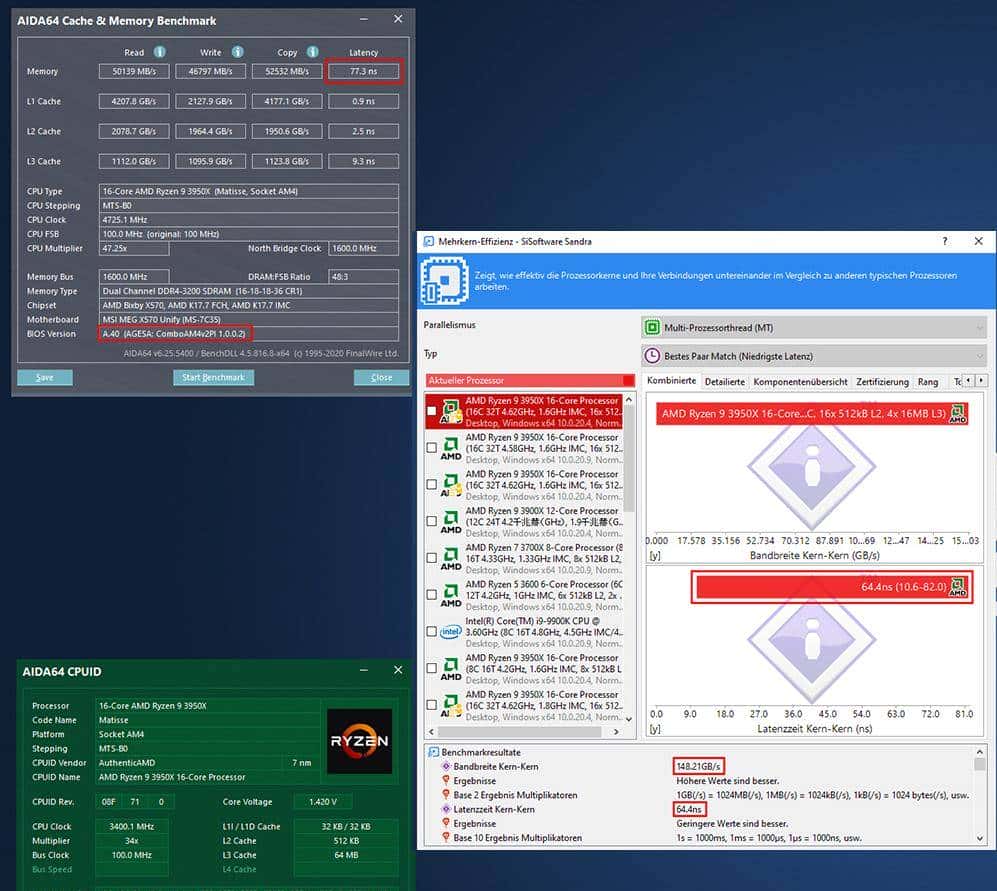This screenshot has width=997, height=891.
Task: Tick the Ryzen 9 3900X 12-Core checkbox
Action: point(431,521)
